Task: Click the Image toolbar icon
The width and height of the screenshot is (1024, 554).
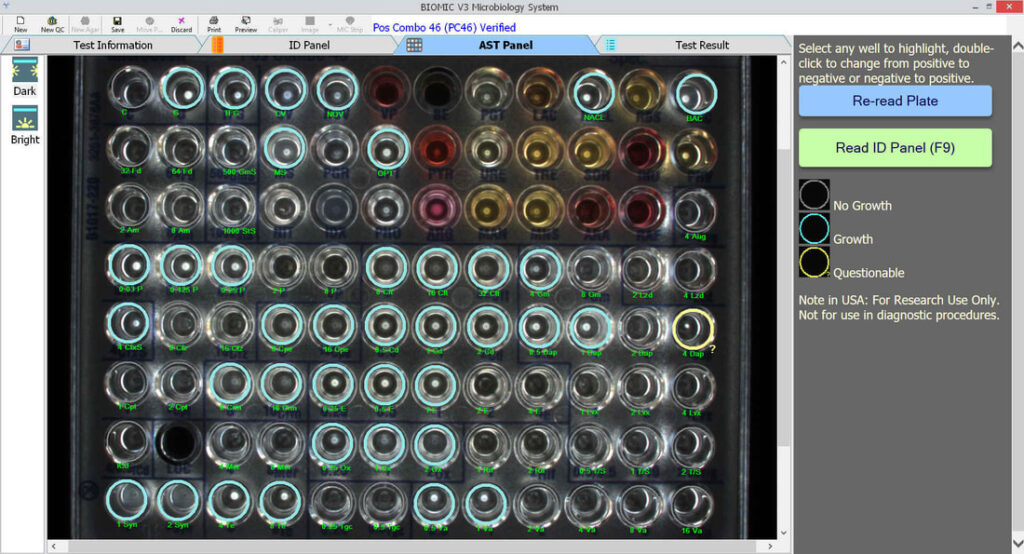Action: coord(310,24)
